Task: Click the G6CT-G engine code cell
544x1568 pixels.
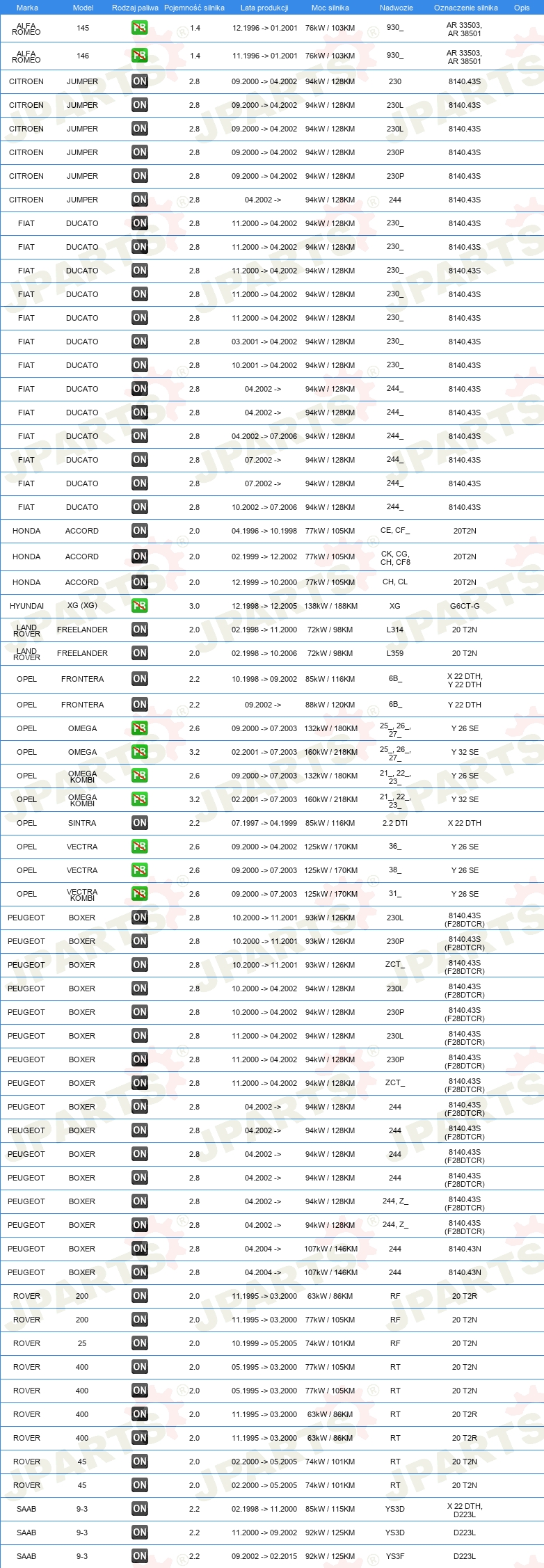Action: tap(465, 606)
